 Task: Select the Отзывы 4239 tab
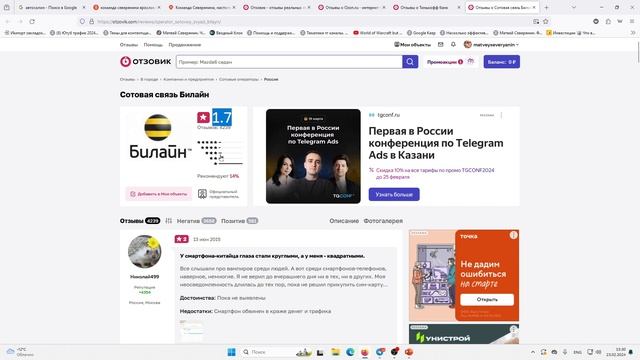[x=140, y=221]
